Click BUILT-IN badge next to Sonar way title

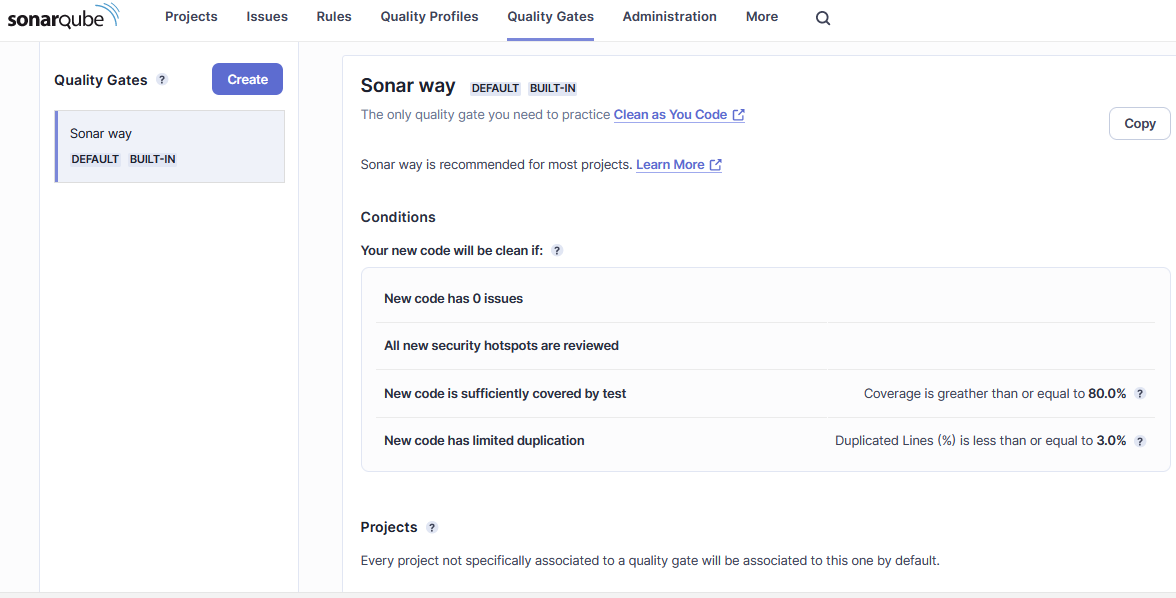[553, 89]
